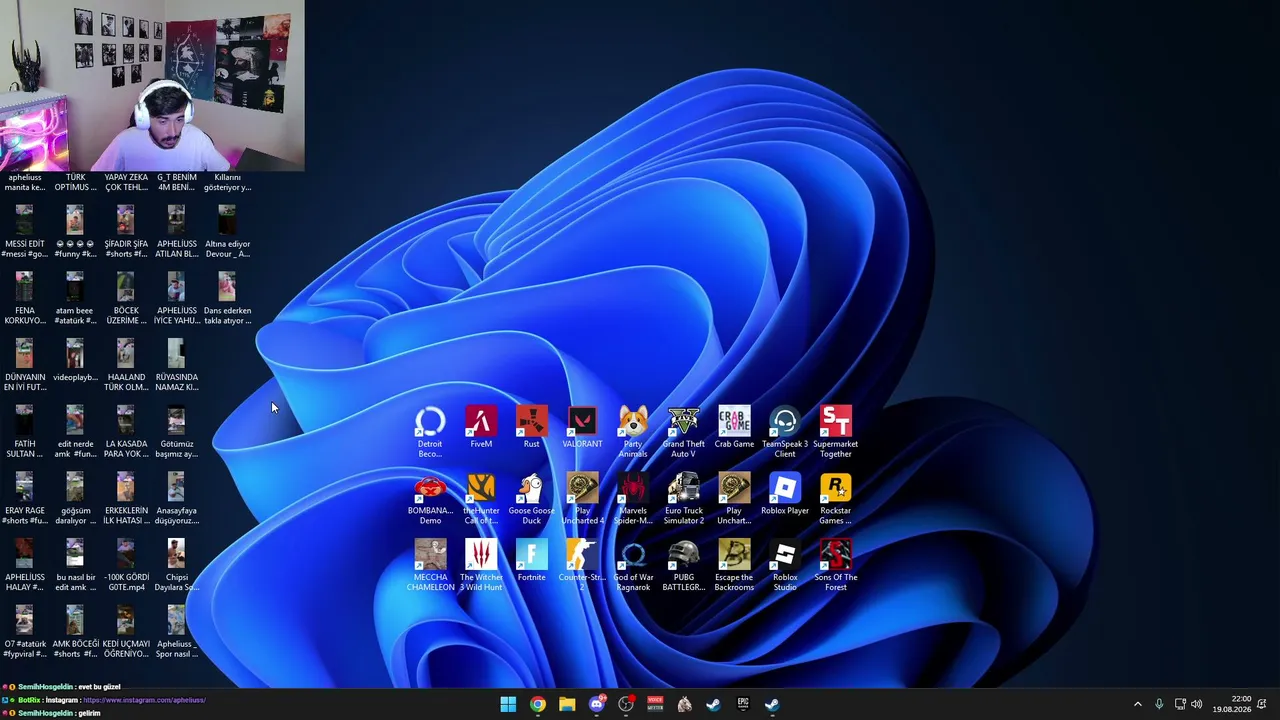The image size is (1280, 720).
Task: Select the APHELIUSS HALAY video file
Action: (x=25, y=567)
